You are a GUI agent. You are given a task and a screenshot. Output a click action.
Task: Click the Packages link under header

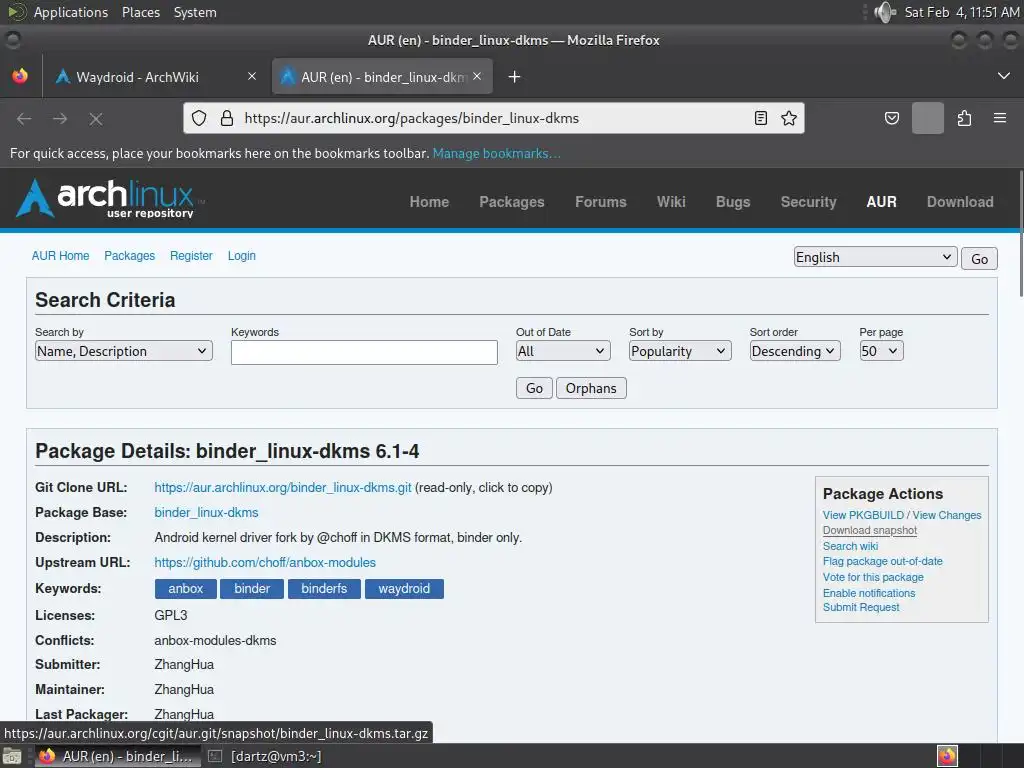(x=129, y=255)
